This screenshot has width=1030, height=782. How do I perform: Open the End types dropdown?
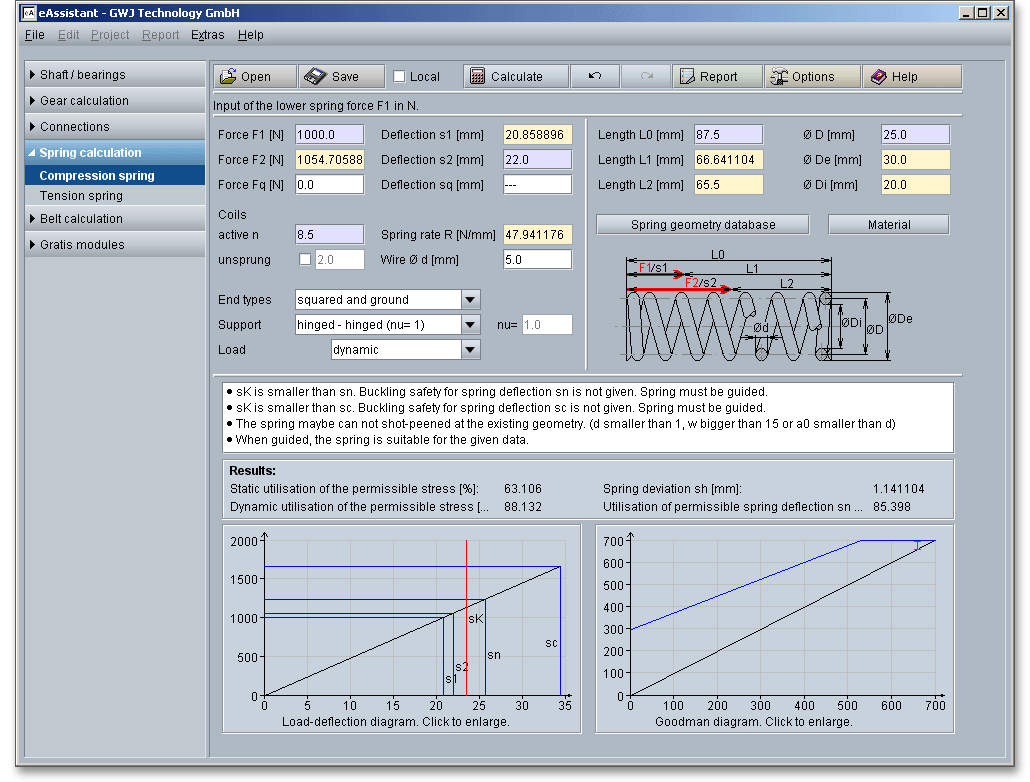470,300
